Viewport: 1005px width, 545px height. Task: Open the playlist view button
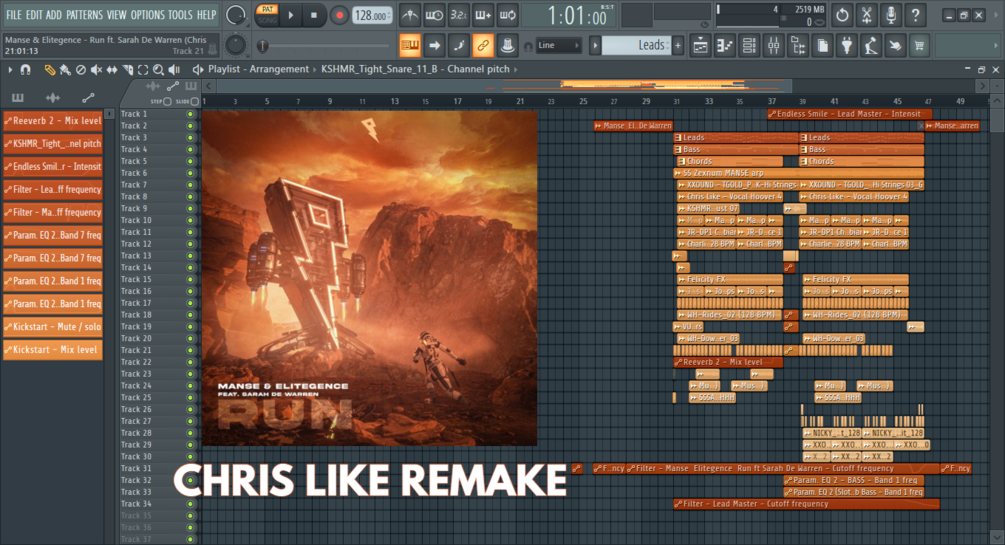pos(701,46)
